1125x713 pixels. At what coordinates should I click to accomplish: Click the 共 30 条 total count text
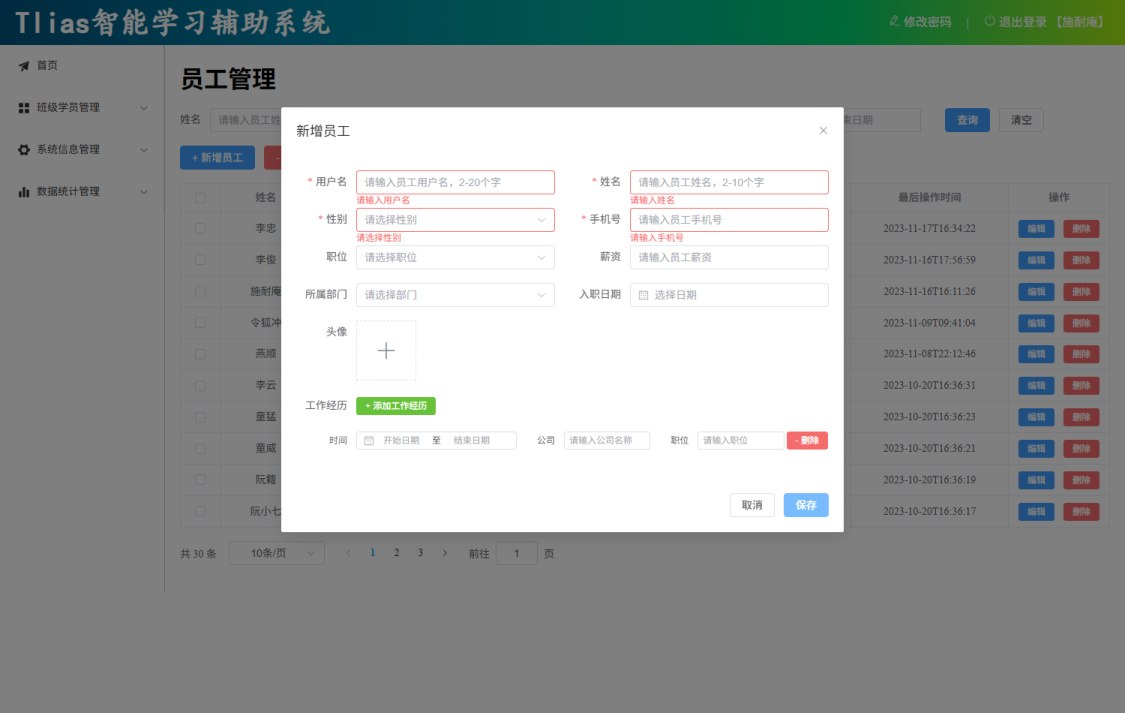[x=198, y=554]
